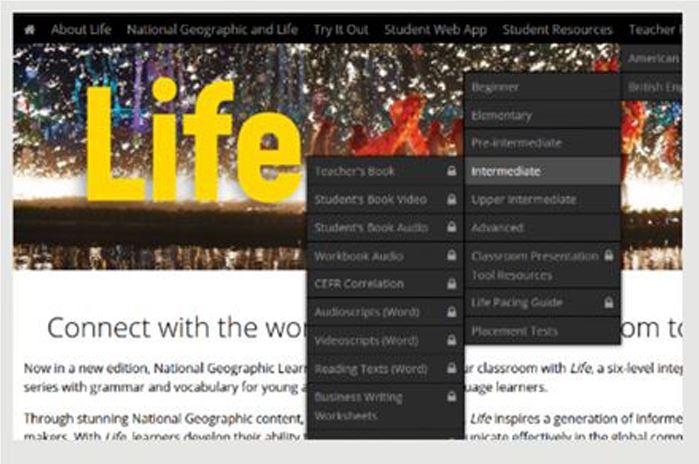Open Classroom Presentation Tool Resources
Viewport: 699px width, 464px height.
[543, 266]
